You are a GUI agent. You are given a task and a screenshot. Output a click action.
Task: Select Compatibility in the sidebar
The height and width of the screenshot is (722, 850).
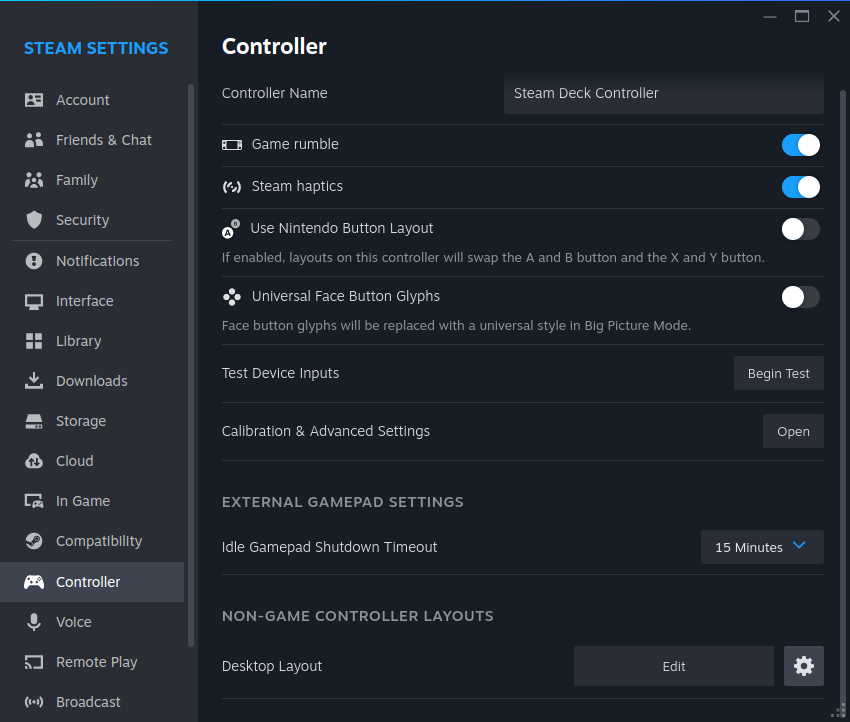pyautogui.click(x=92, y=541)
